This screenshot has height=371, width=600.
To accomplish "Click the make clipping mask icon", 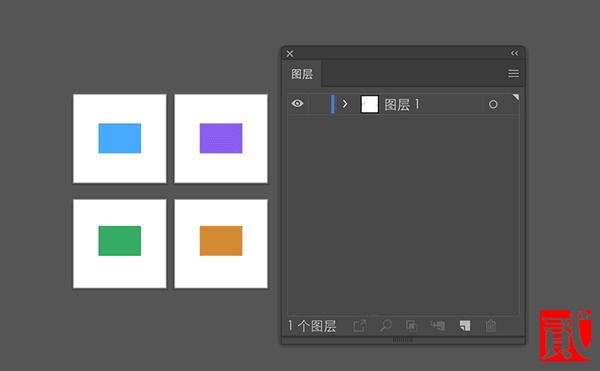I will tap(411, 326).
